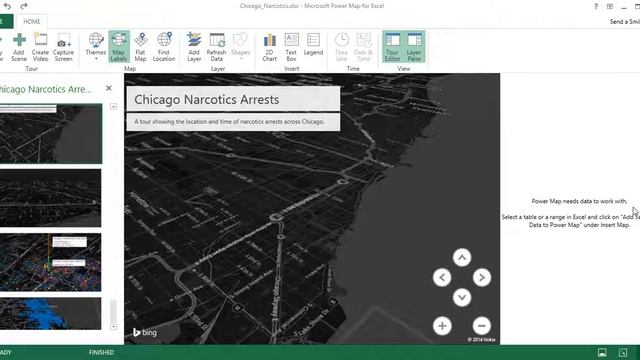Insert a Legend
This screenshot has height=360, width=640.
pos(313,45)
